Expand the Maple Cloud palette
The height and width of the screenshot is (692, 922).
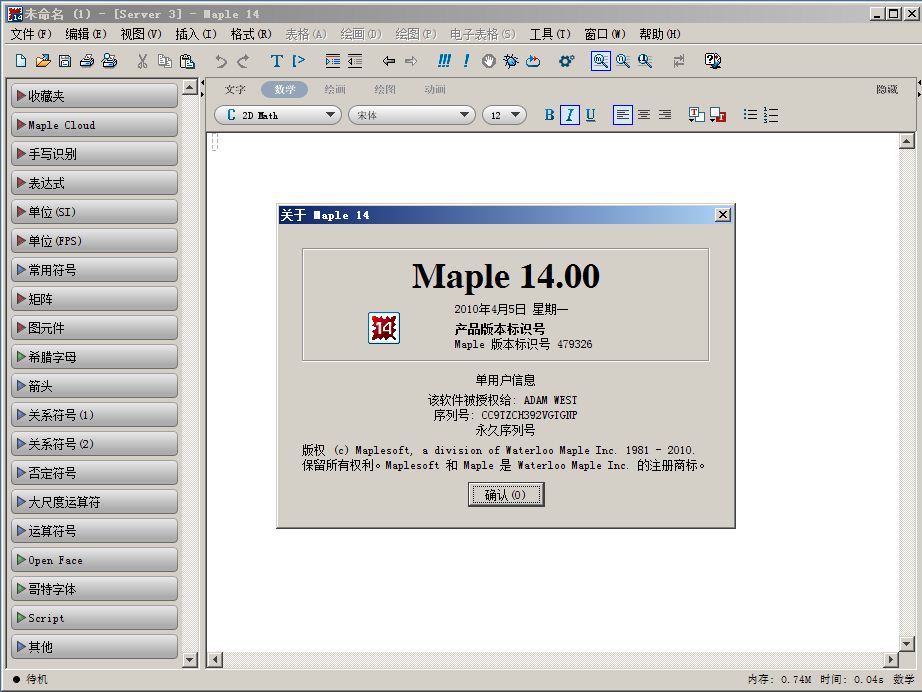point(94,125)
